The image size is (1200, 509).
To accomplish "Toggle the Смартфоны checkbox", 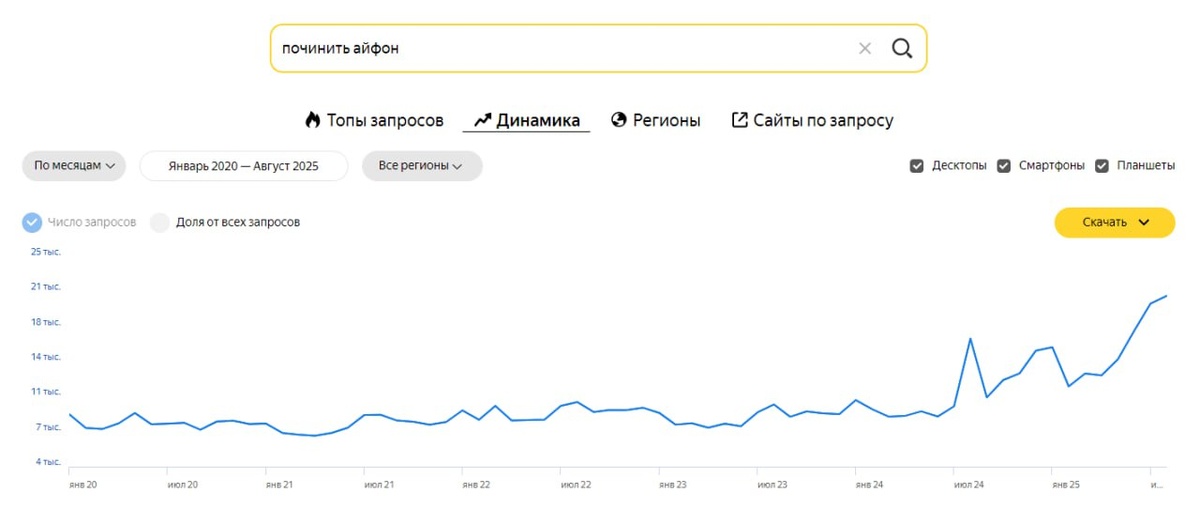I will pos(1004,166).
